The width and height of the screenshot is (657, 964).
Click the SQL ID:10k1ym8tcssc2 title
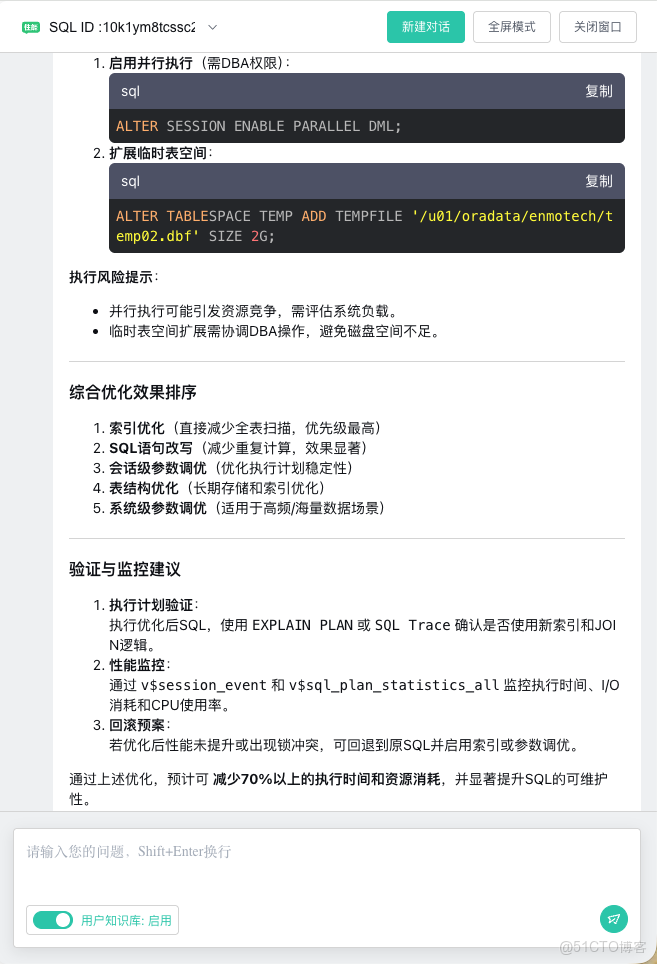[123, 27]
